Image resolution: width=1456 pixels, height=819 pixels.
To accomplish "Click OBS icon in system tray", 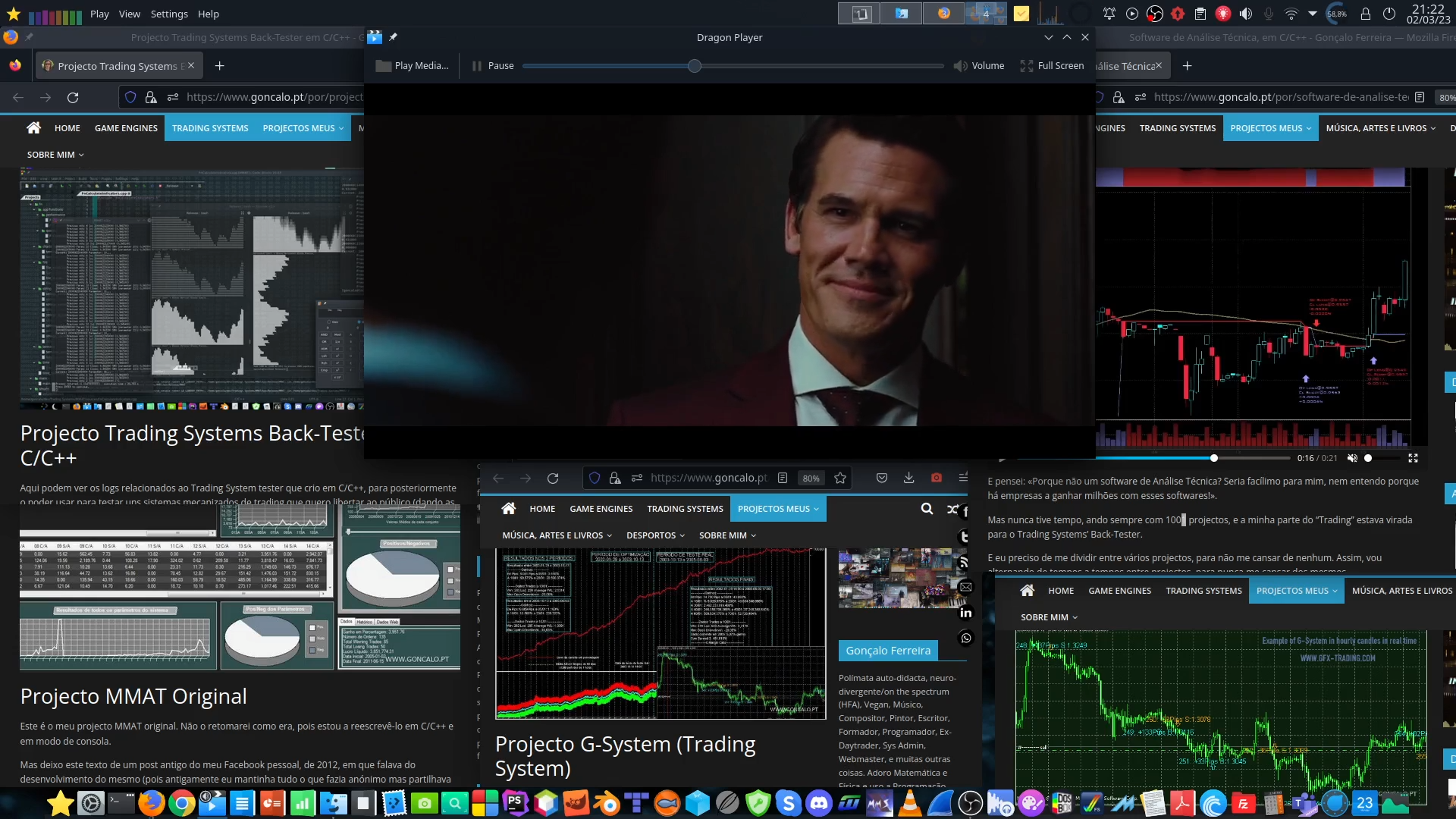I will [1155, 14].
